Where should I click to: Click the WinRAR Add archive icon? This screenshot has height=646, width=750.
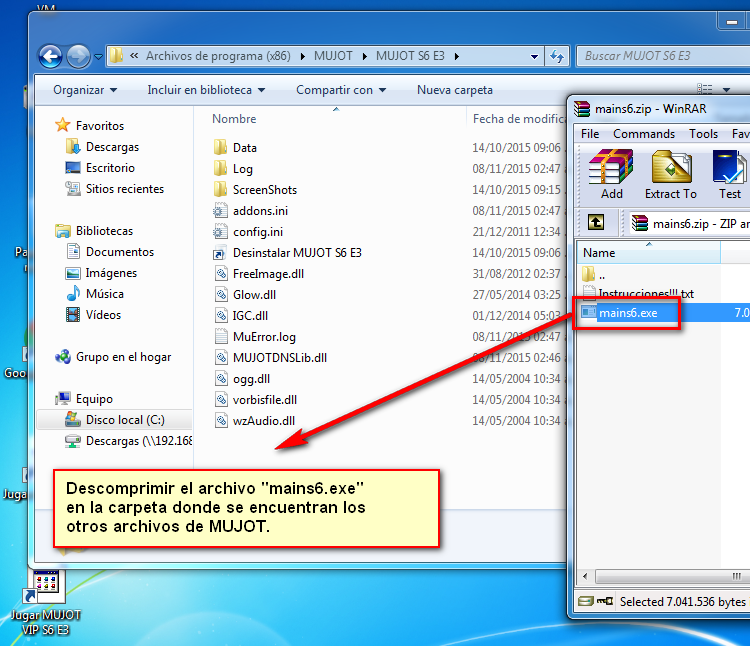pyautogui.click(x=611, y=173)
